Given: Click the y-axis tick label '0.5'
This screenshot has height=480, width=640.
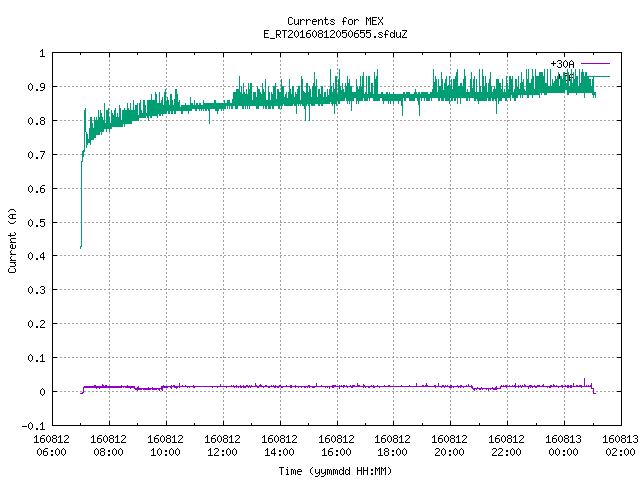Looking at the screenshot, I should click(x=36, y=223).
